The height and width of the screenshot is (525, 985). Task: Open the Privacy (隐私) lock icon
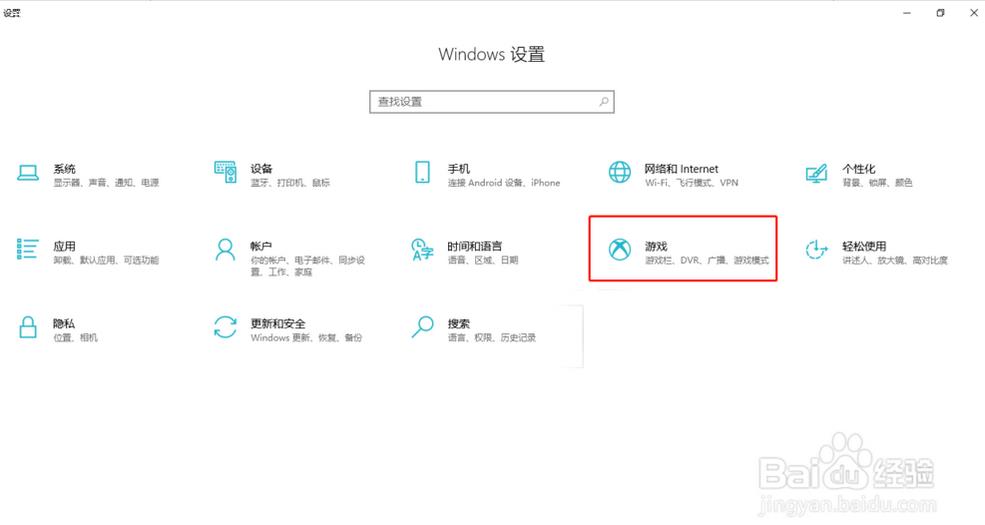coord(28,327)
